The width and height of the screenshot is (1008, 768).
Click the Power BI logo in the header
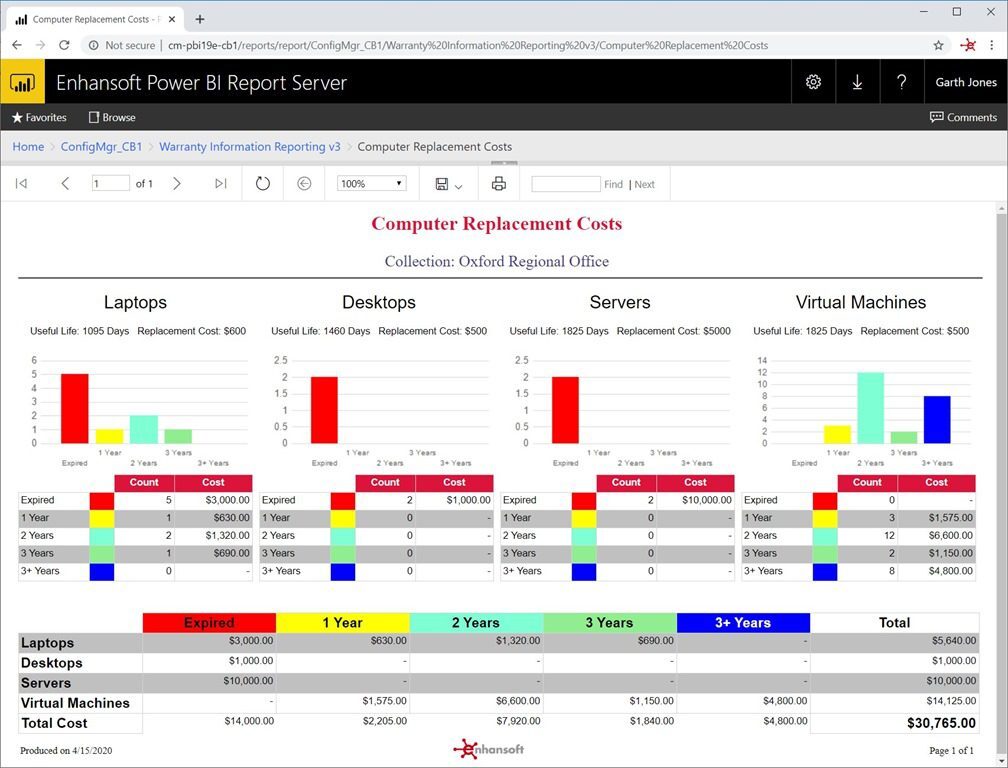pos(22,81)
